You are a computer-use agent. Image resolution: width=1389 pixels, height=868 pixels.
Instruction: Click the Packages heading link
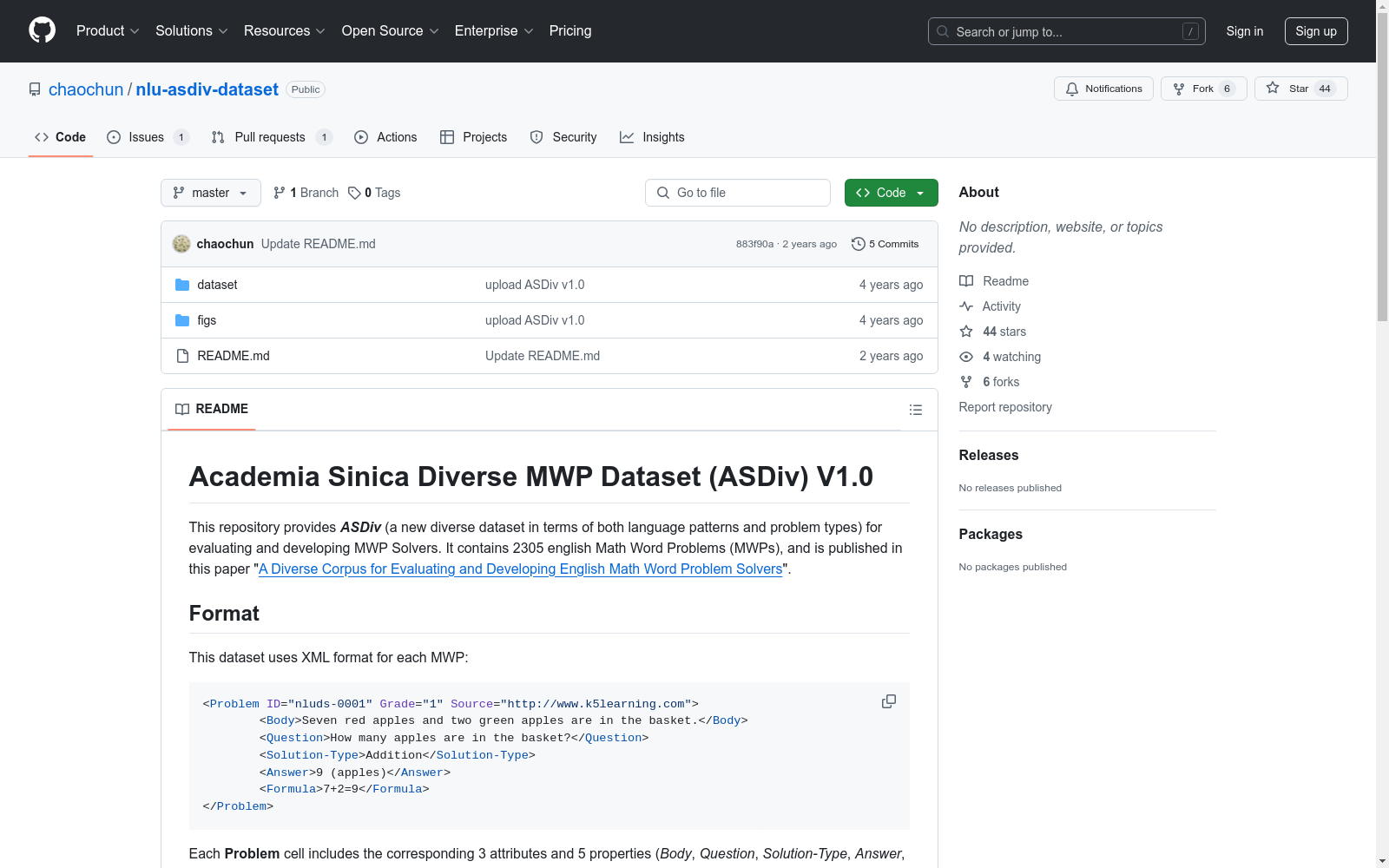coord(991,534)
